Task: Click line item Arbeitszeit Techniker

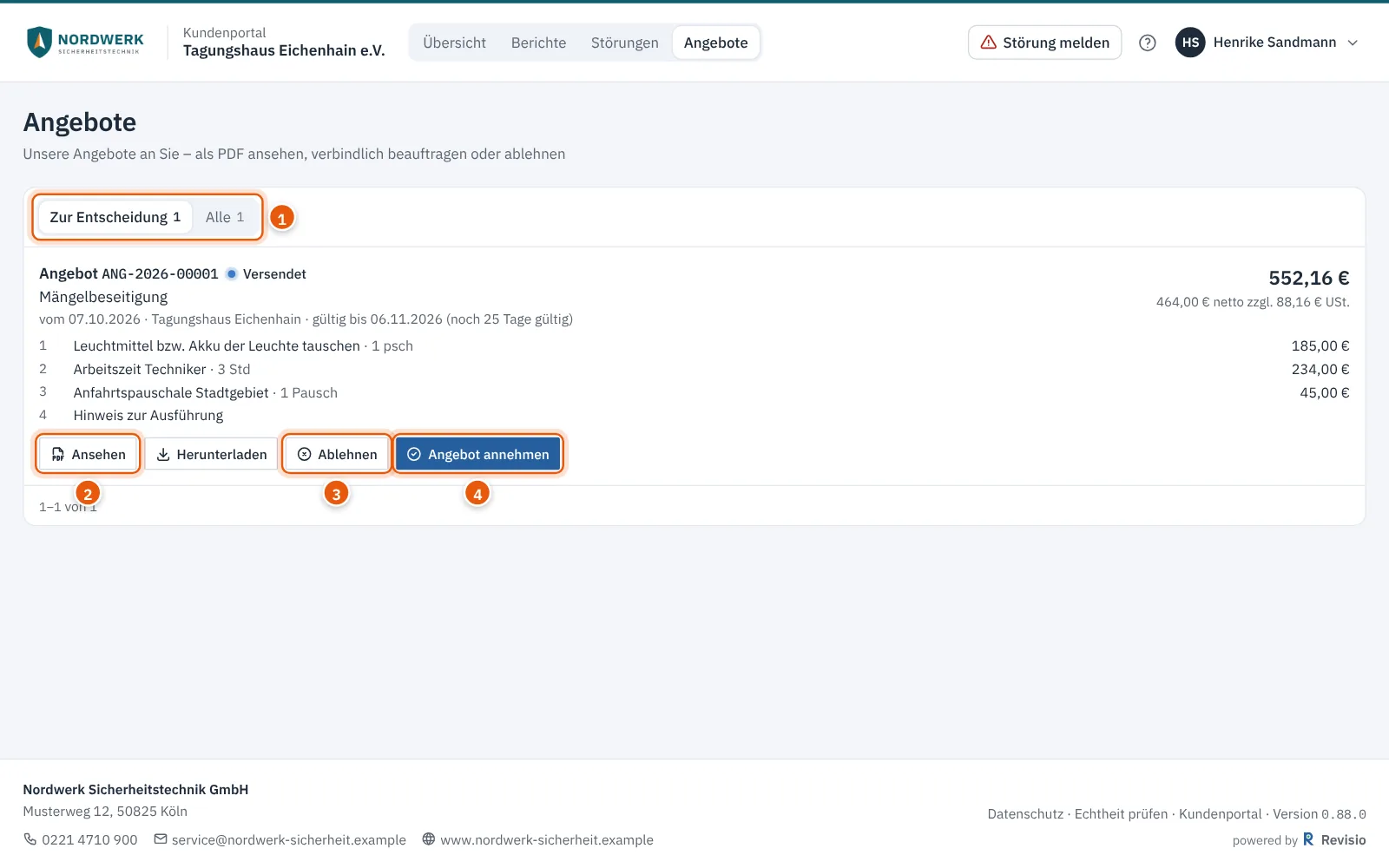Action: 140,369
